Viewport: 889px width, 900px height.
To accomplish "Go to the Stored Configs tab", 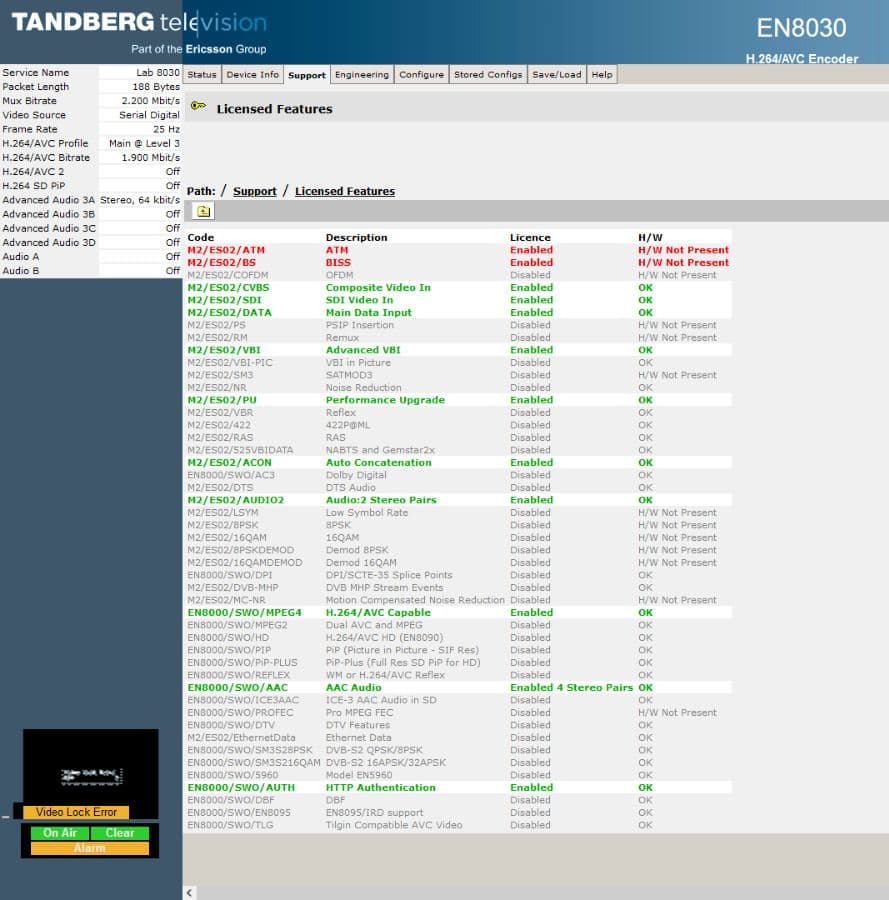I will tap(488, 75).
